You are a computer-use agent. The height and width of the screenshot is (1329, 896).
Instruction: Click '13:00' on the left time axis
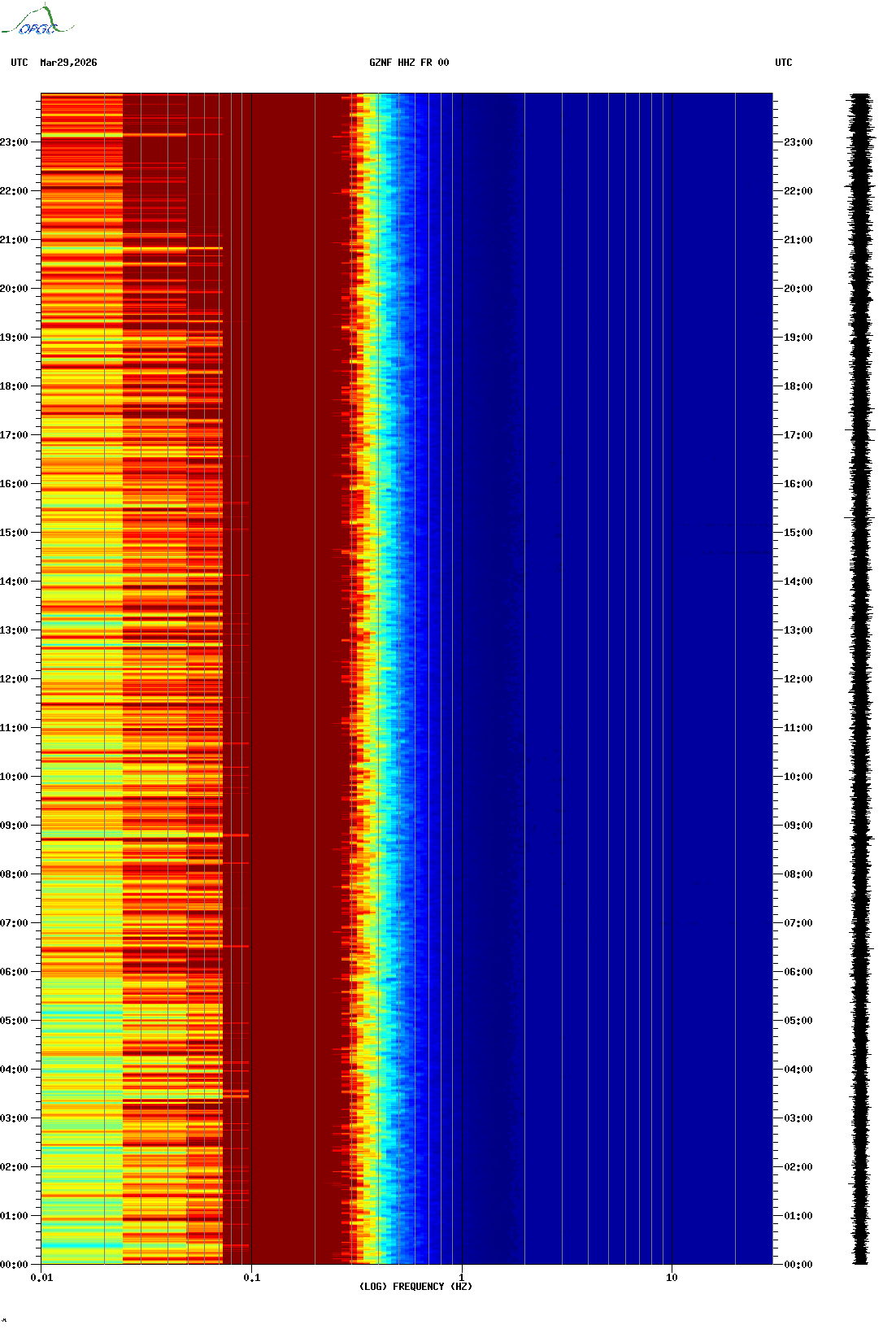click(14, 630)
